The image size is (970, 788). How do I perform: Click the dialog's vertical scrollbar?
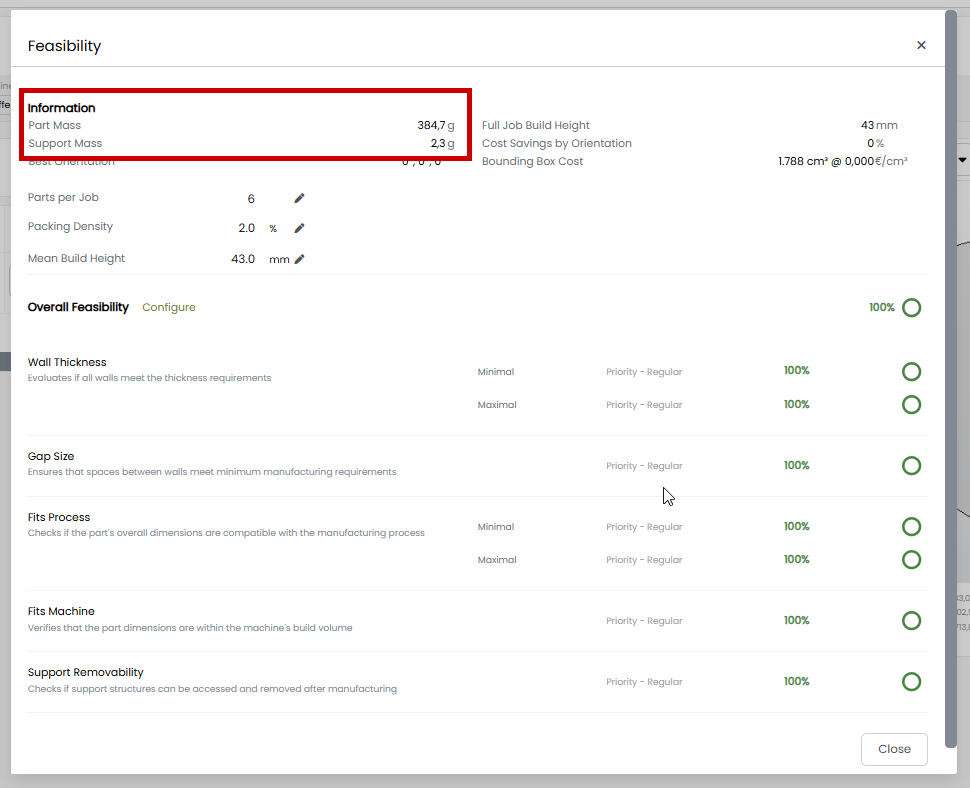coord(950,380)
